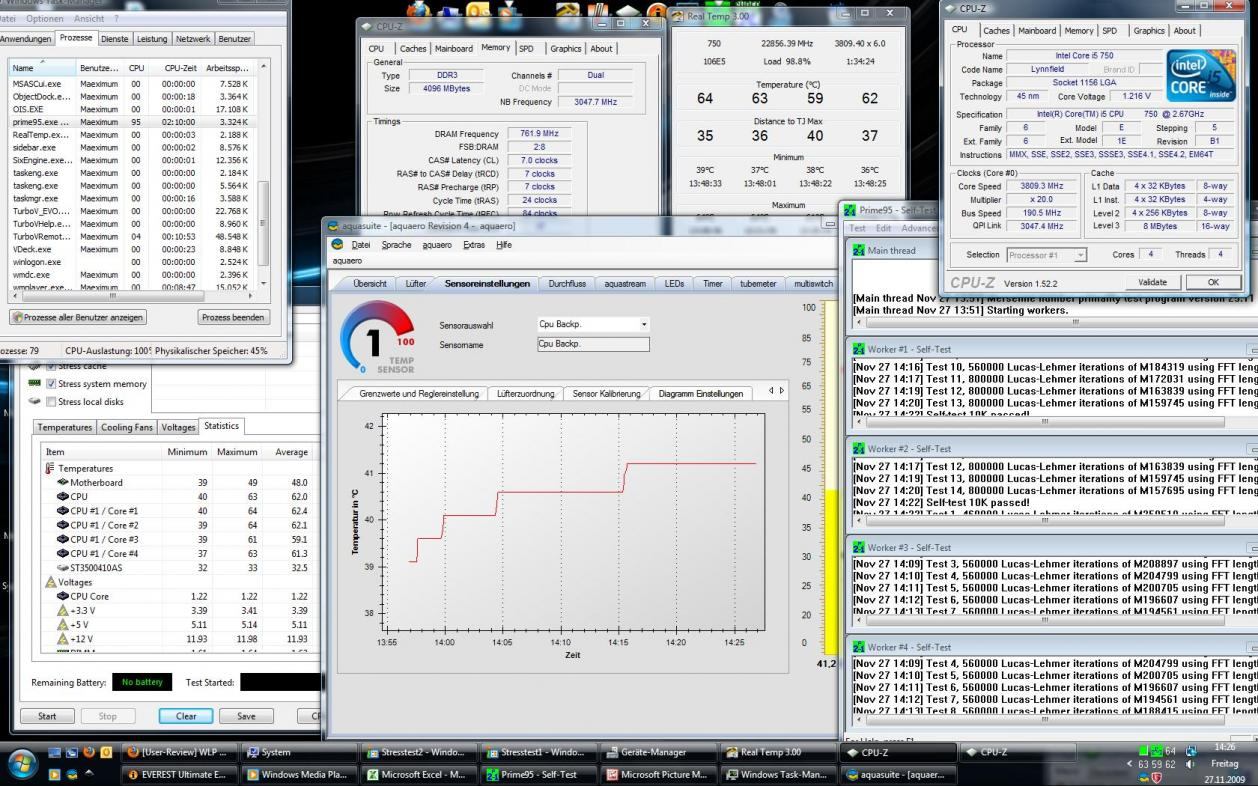Launch Firefox from the quick launch bar
Image resolution: width=1258 pixels, height=786 pixels.
(x=90, y=753)
